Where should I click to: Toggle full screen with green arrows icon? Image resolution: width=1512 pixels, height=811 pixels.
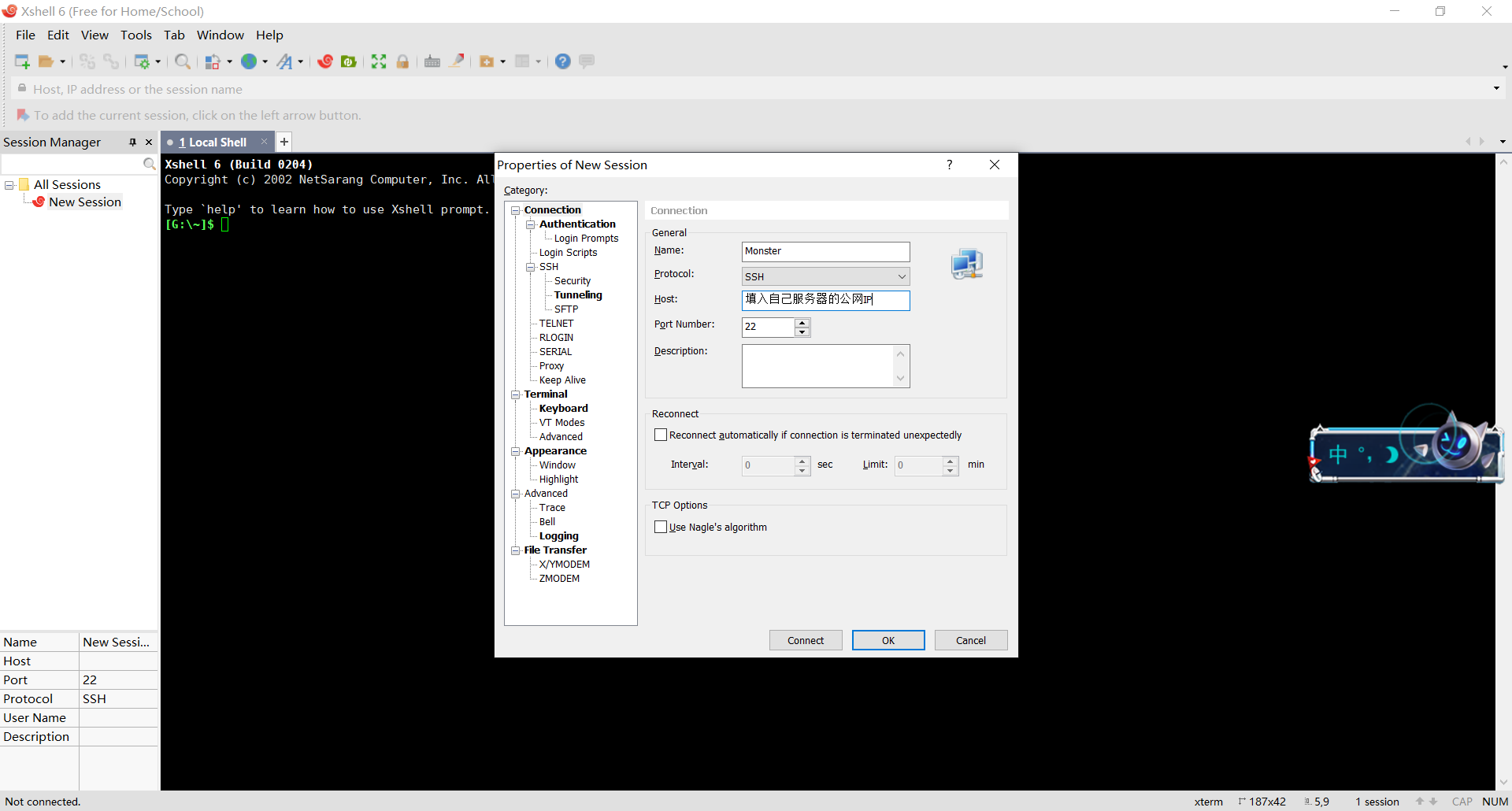[x=379, y=61]
